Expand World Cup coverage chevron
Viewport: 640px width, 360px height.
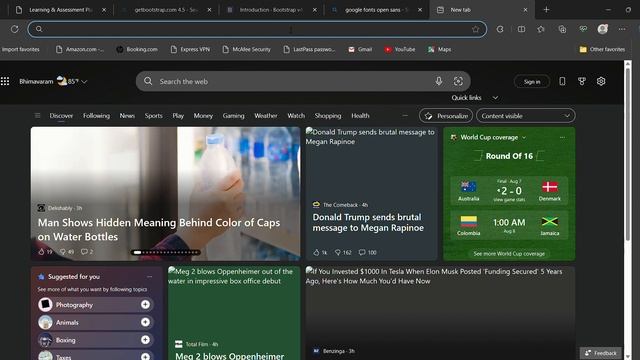click(524, 138)
